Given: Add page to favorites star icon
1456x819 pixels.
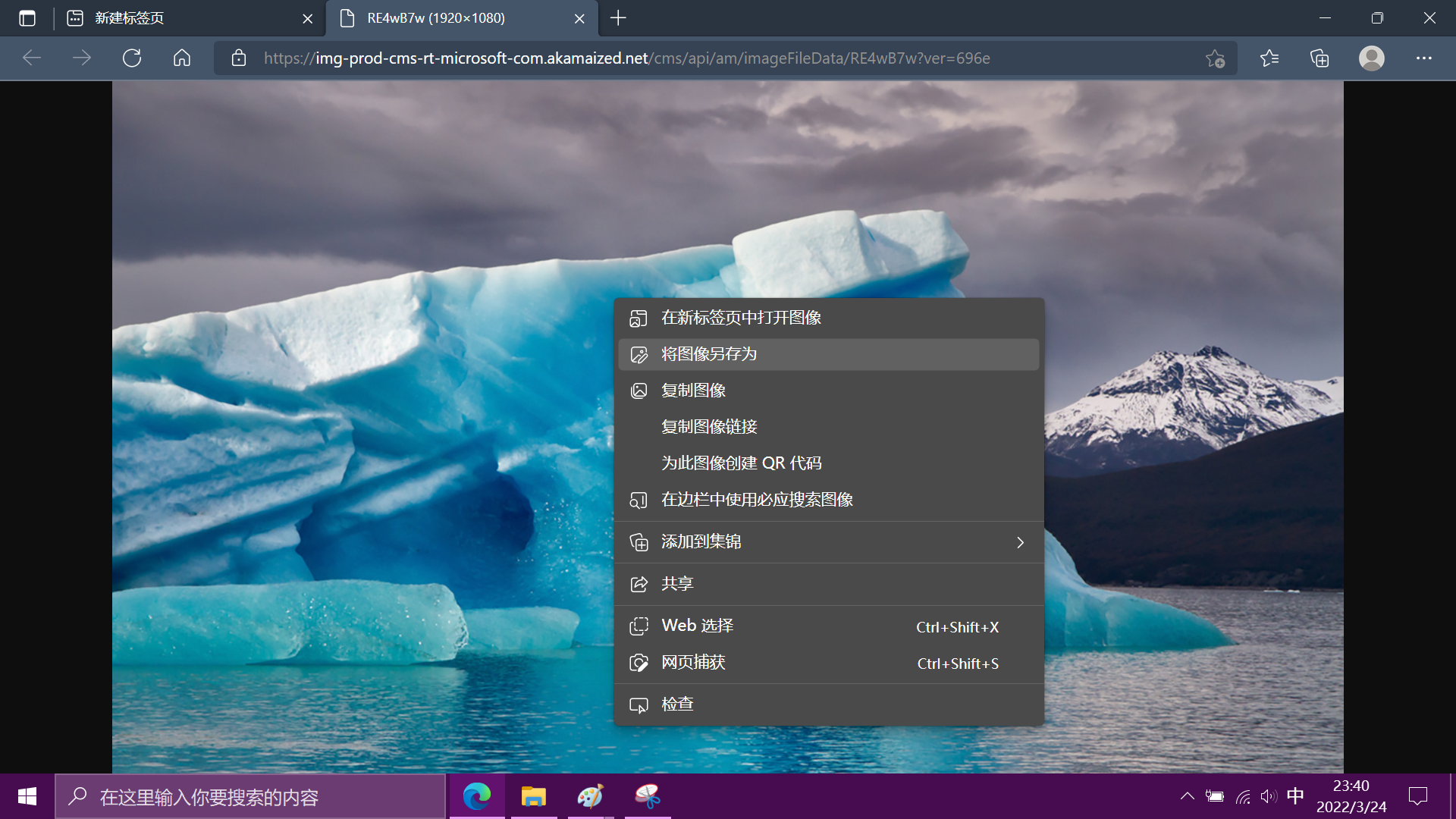Looking at the screenshot, I should [x=1215, y=58].
